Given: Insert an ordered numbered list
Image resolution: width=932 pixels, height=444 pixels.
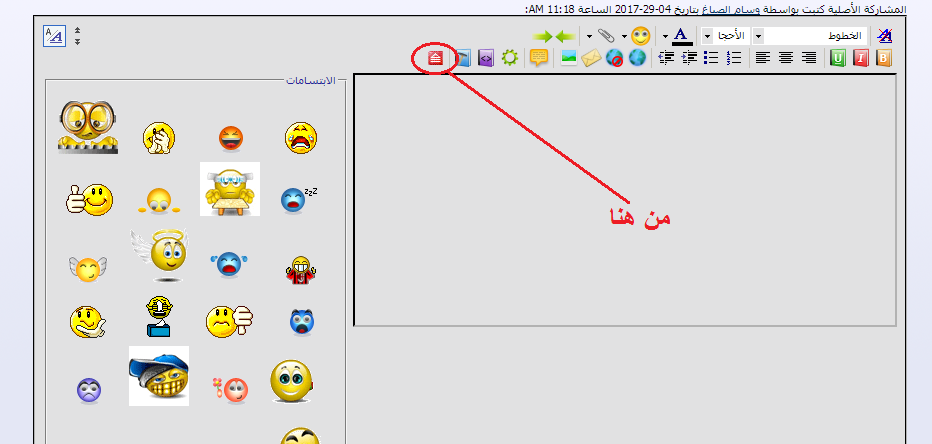Looking at the screenshot, I should tap(735, 58).
